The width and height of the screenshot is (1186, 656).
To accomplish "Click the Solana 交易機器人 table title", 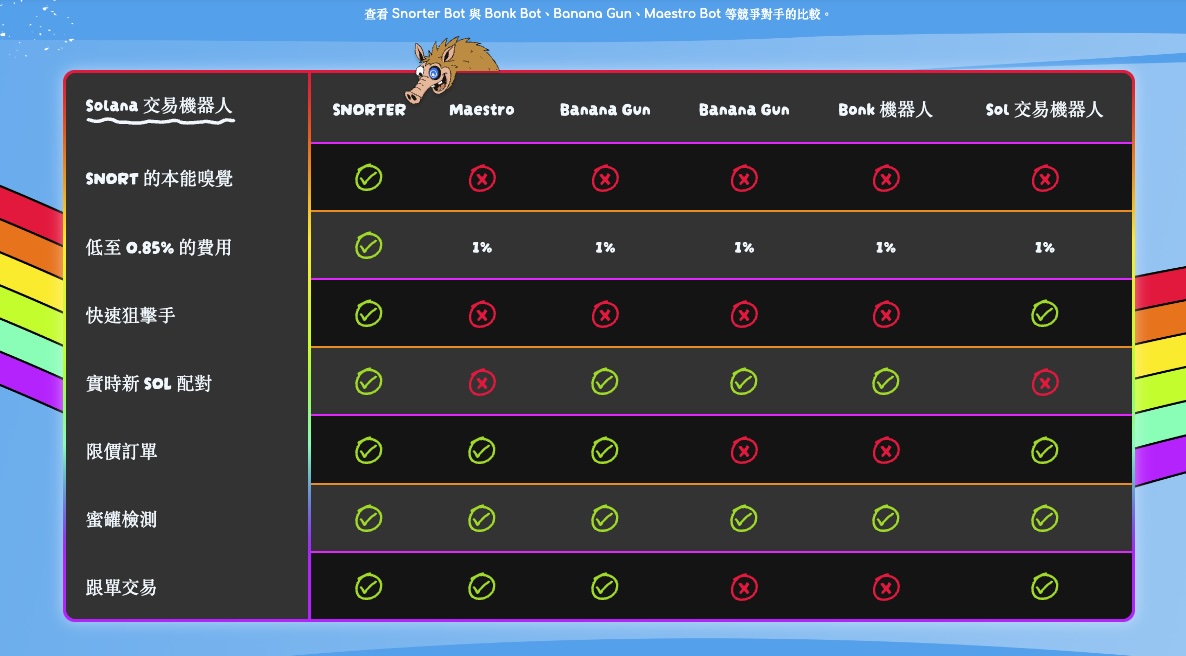I will click(x=159, y=106).
